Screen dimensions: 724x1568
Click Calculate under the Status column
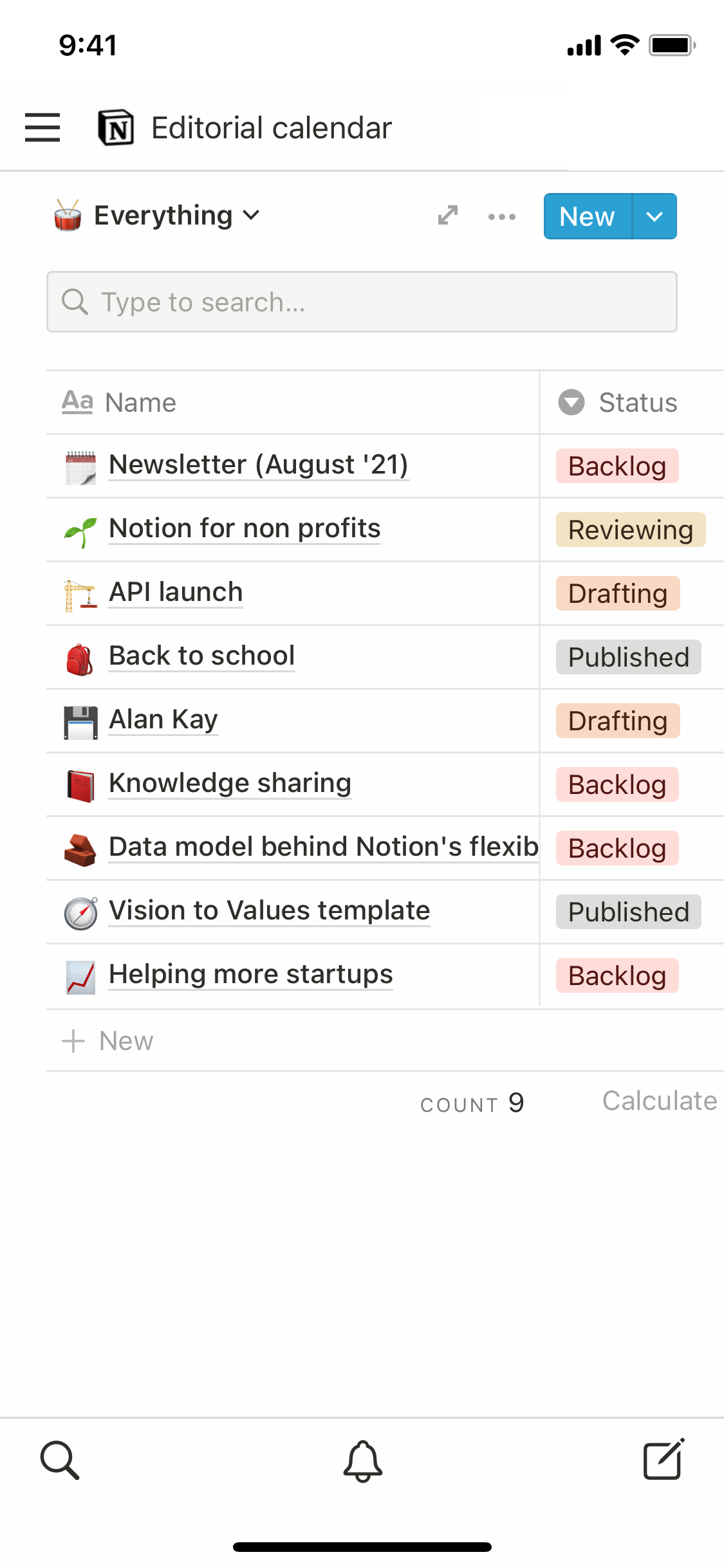(x=659, y=1101)
